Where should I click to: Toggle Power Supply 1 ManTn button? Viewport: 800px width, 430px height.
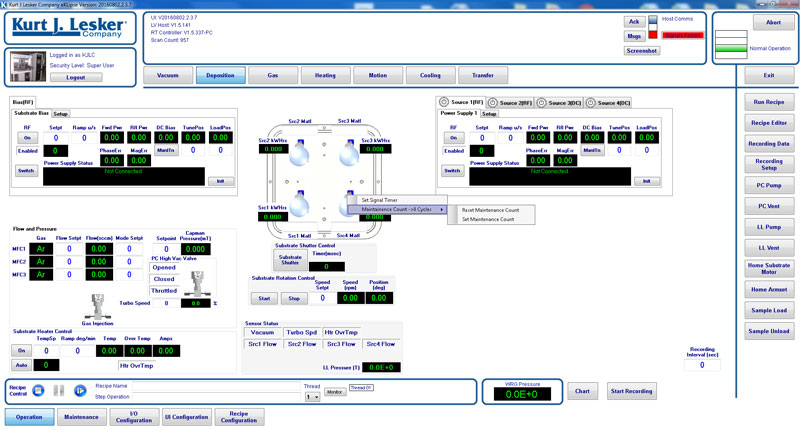coord(592,150)
